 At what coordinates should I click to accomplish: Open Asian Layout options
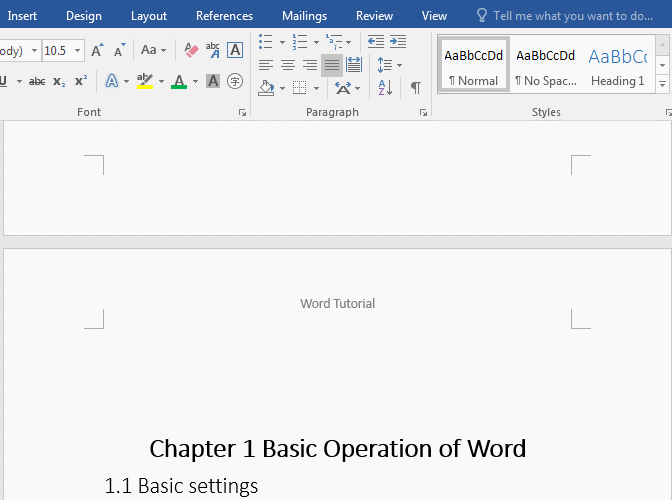343,88
